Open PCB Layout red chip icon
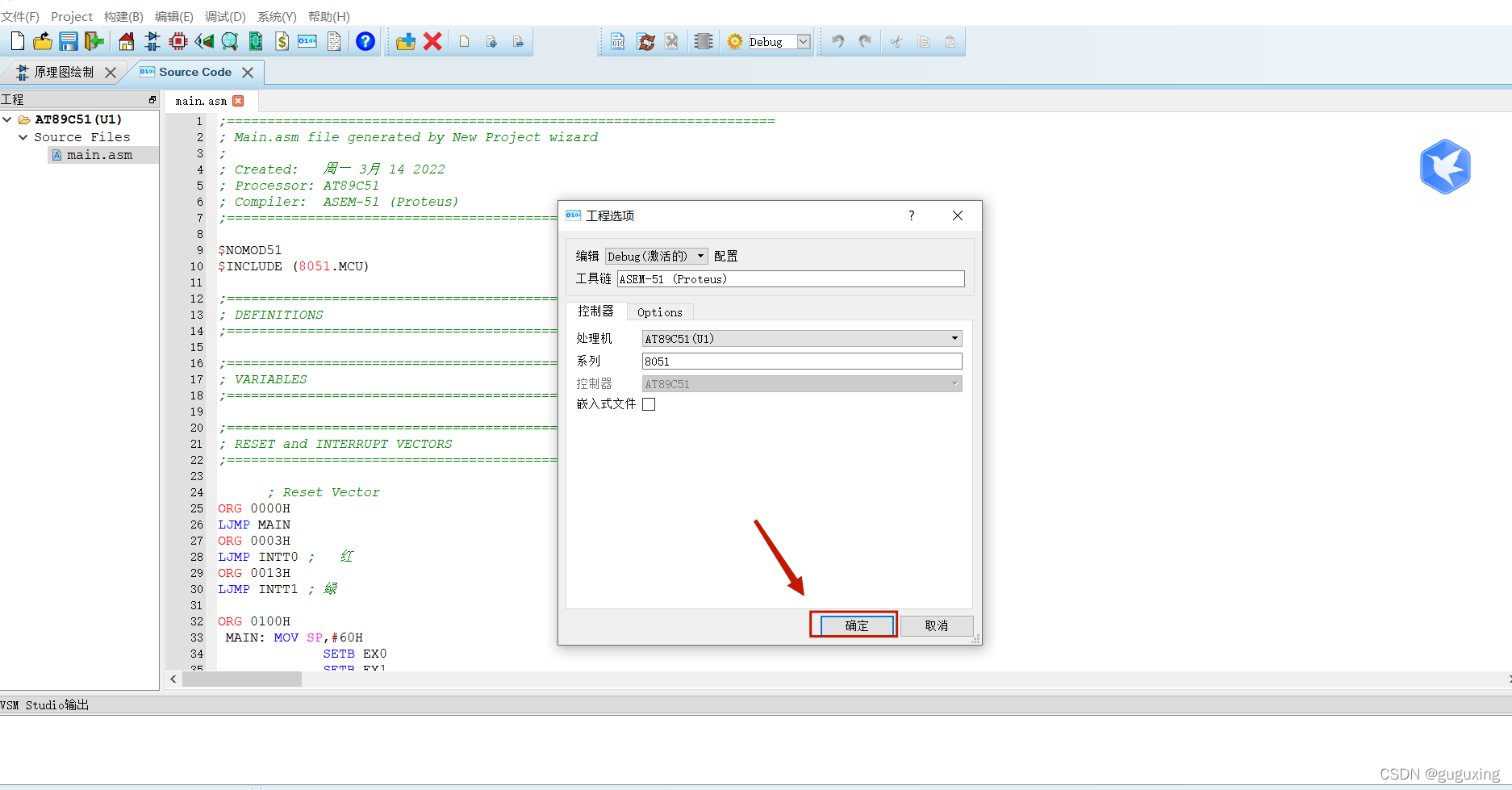Image resolution: width=1512 pixels, height=790 pixels. tap(178, 41)
